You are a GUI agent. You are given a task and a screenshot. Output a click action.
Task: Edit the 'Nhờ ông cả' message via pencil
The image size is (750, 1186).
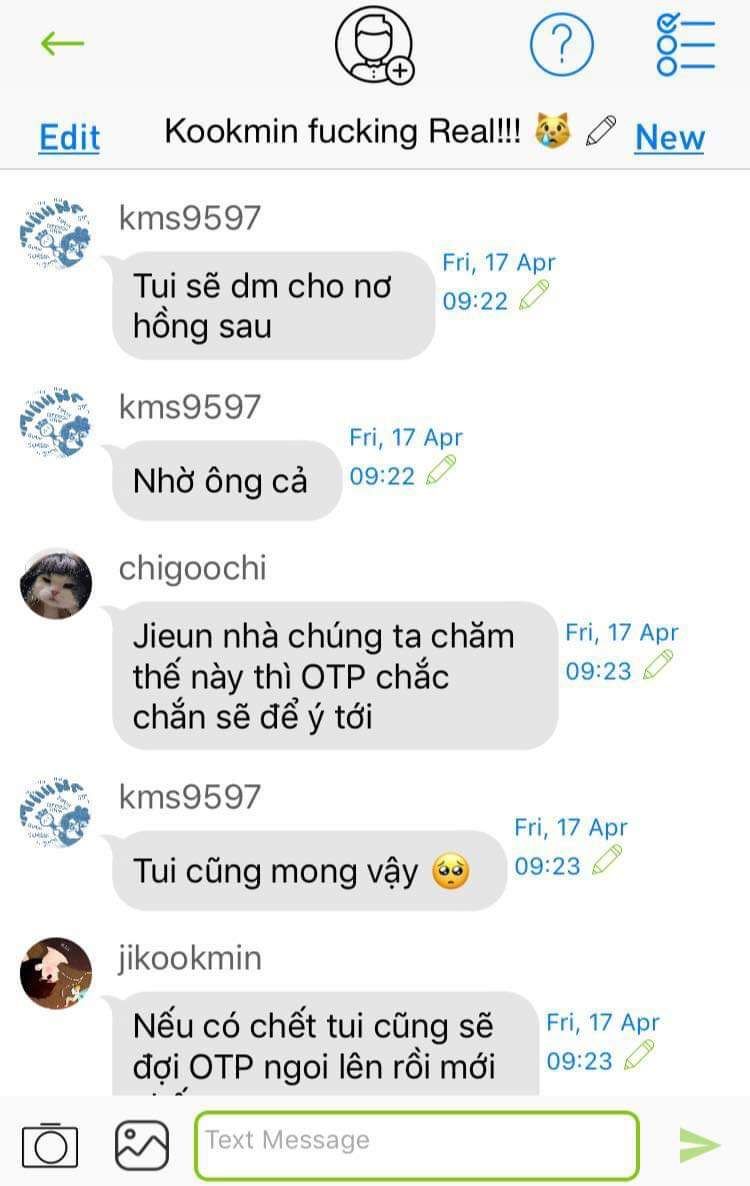441,470
